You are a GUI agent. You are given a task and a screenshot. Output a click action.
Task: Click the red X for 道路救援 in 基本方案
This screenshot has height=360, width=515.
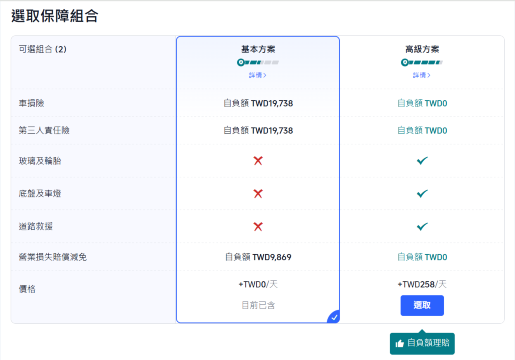click(258, 227)
